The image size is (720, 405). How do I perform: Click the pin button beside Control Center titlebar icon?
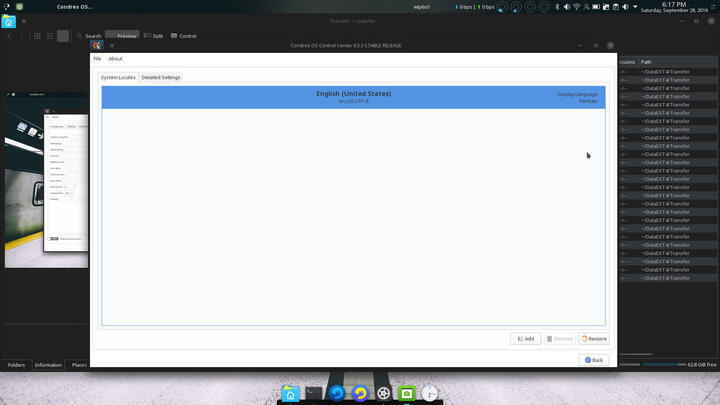[x=112, y=45]
